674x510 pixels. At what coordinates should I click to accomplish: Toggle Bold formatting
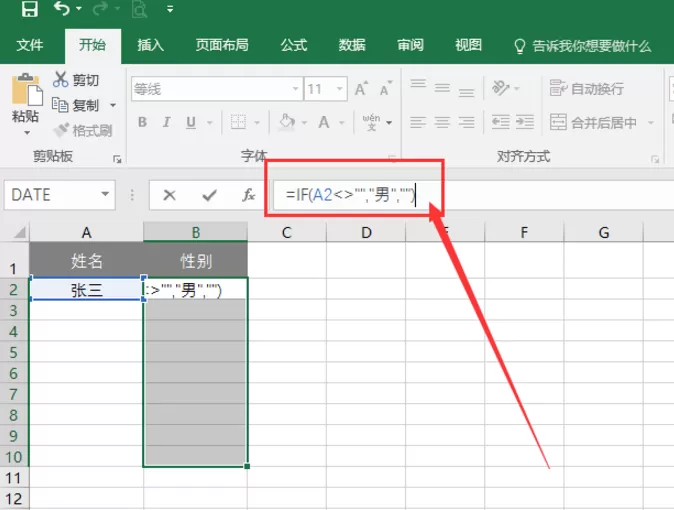coord(142,123)
